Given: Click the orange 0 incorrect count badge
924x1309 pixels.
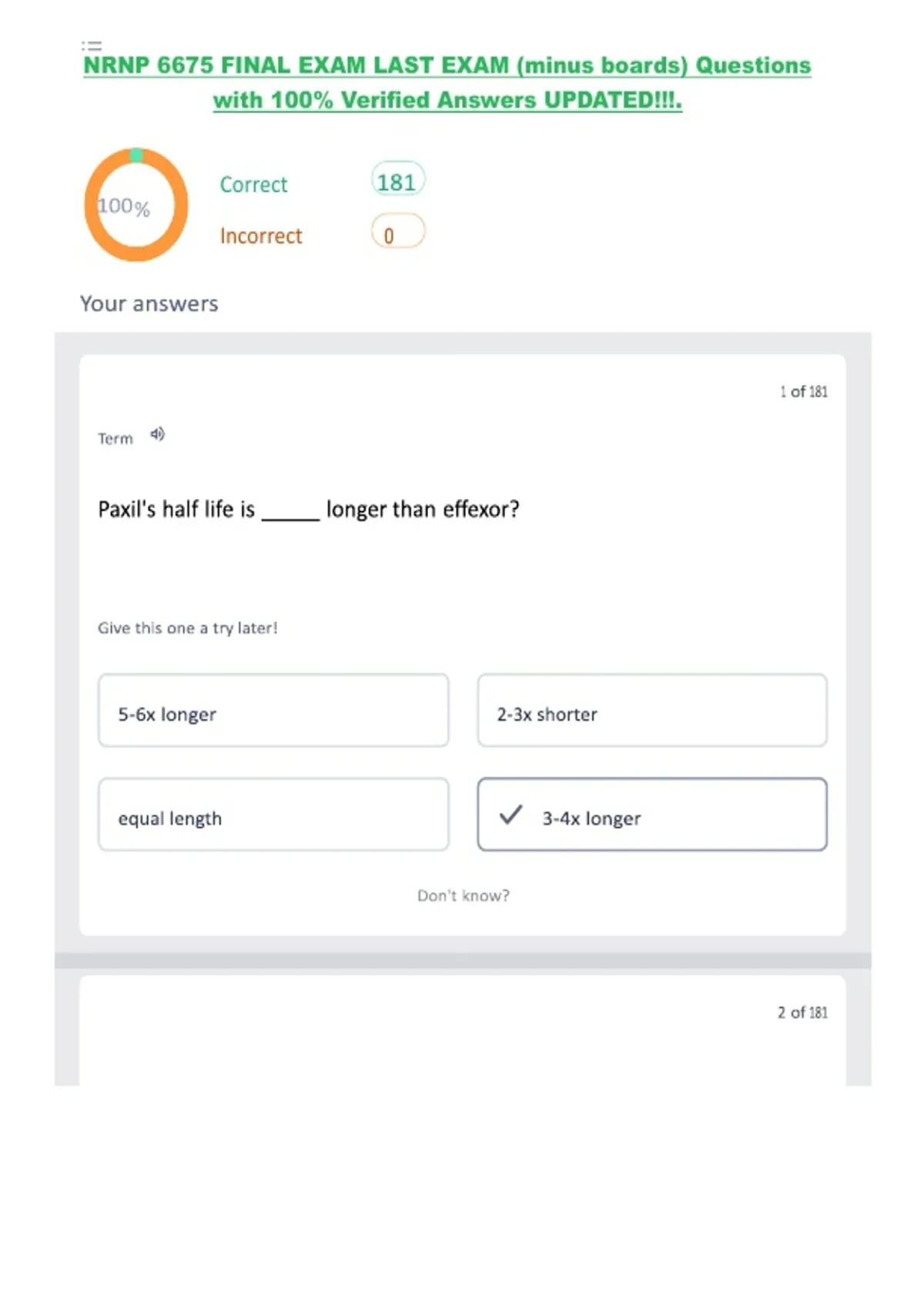Looking at the screenshot, I should [397, 233].
